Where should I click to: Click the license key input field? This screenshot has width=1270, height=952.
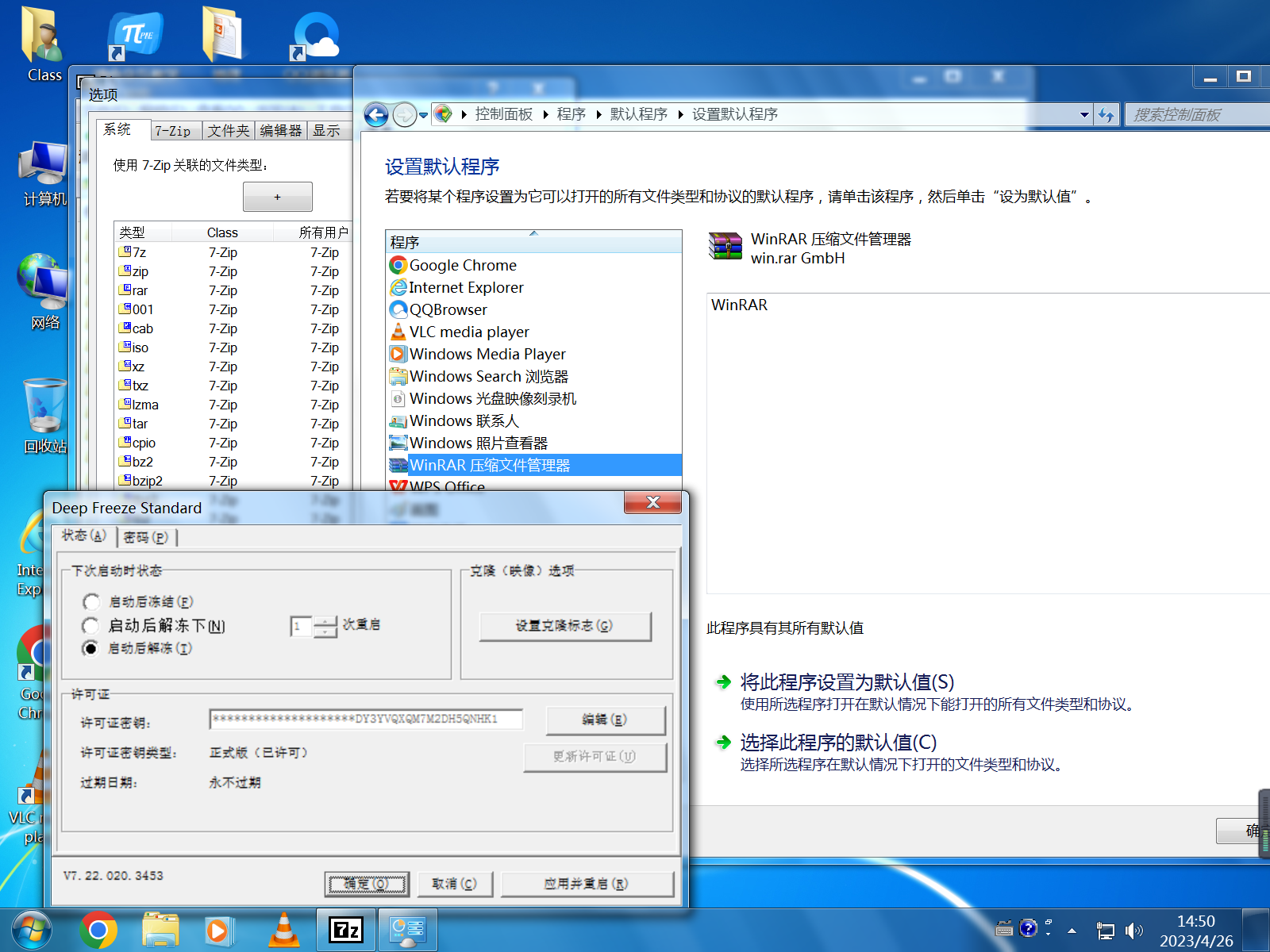(366, 719)
